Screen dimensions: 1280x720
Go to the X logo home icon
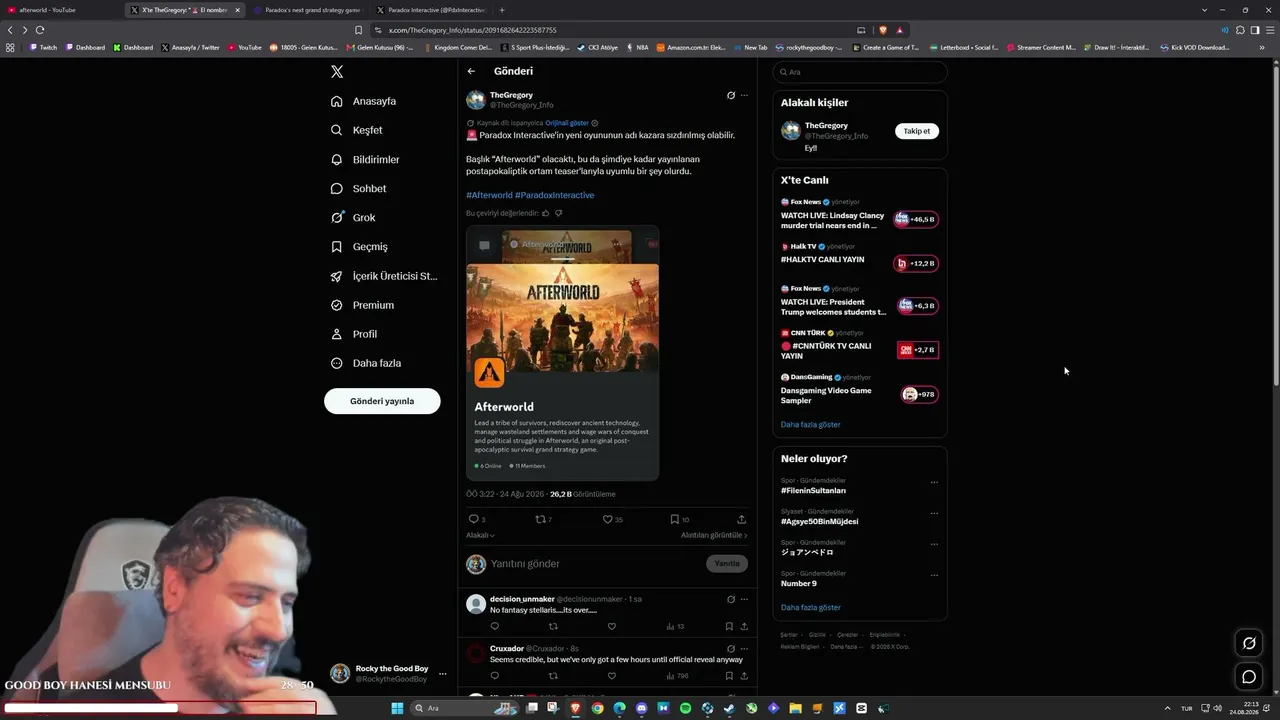[337, 72]
